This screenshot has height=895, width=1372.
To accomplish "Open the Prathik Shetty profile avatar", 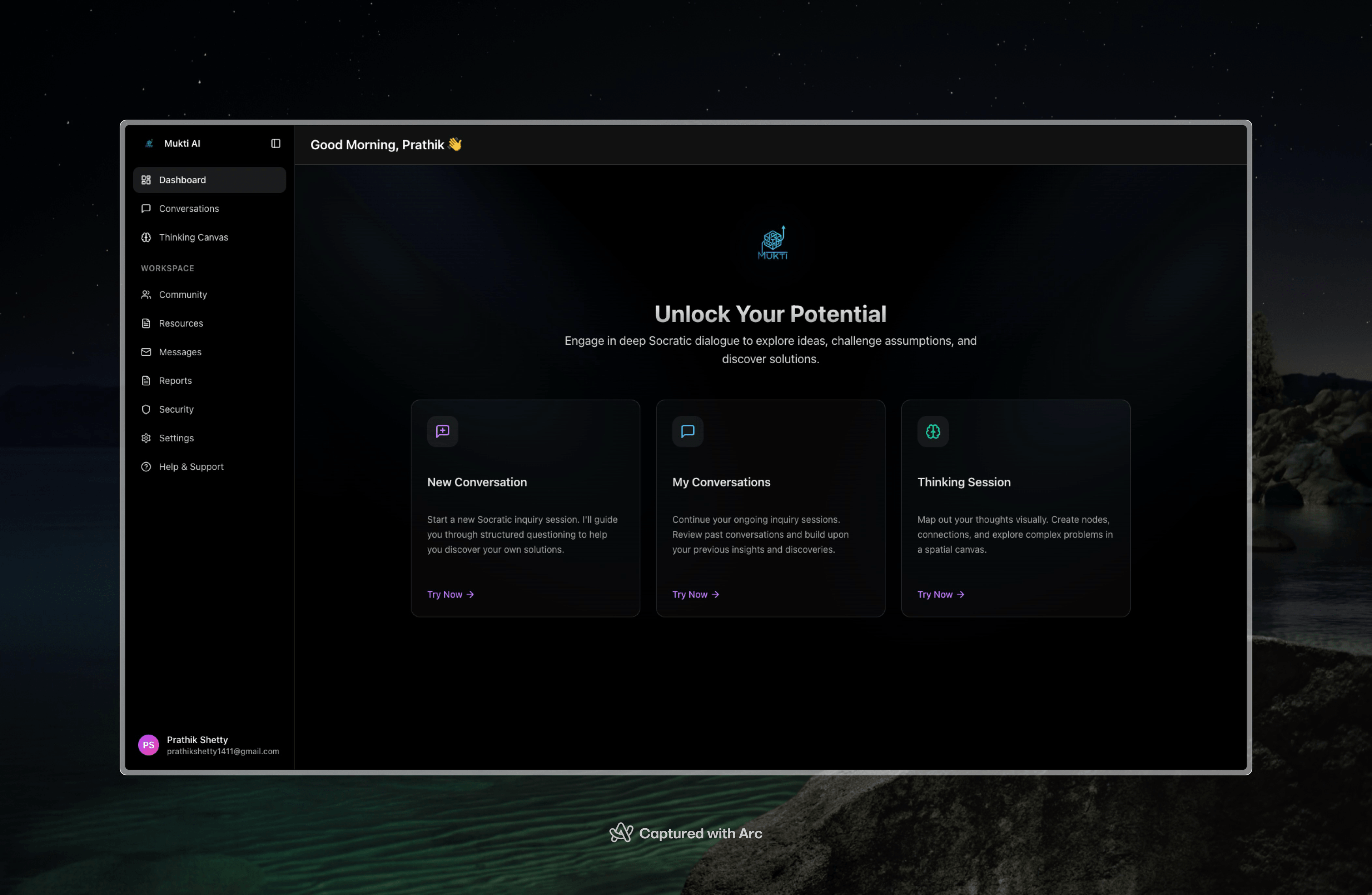I will pyautogui.click(x=148, y=745).
